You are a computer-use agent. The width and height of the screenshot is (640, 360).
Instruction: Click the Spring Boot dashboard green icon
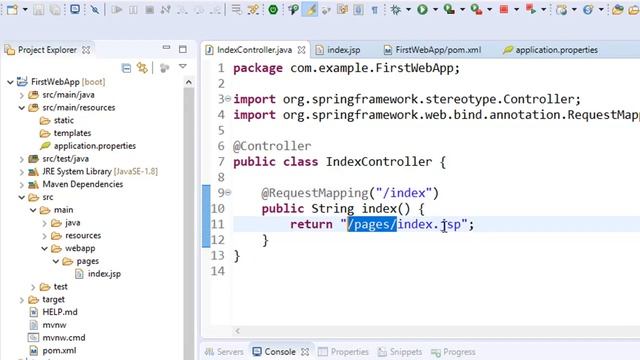tap(273, 9)
